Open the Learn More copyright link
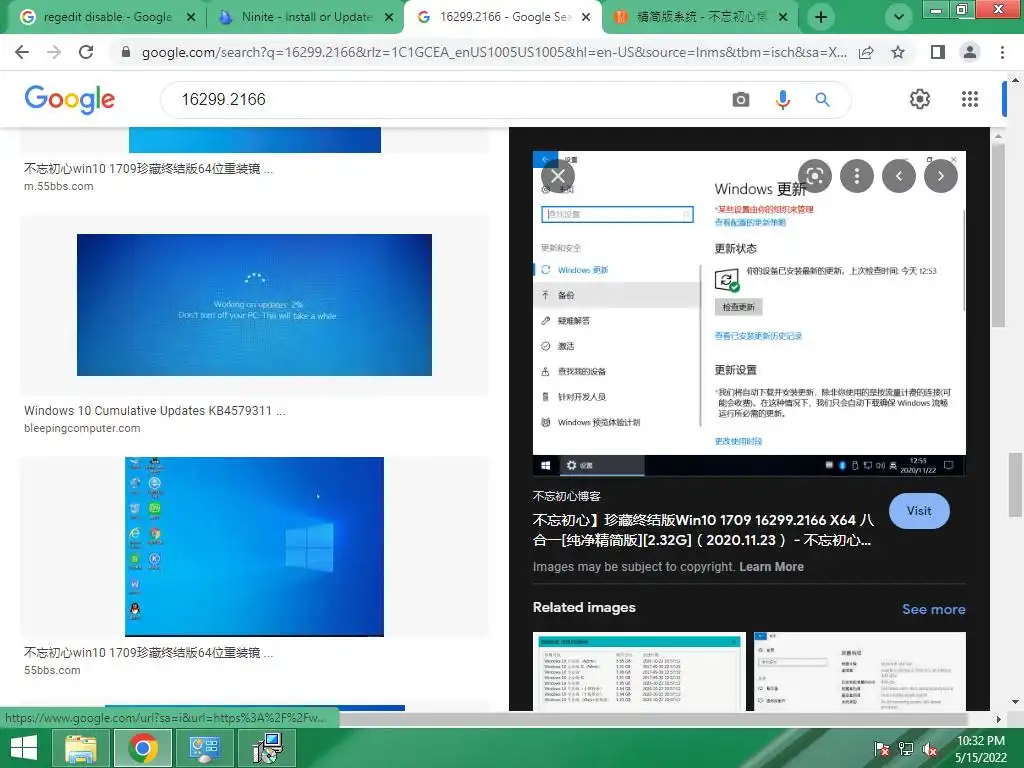 click(771, 567)
